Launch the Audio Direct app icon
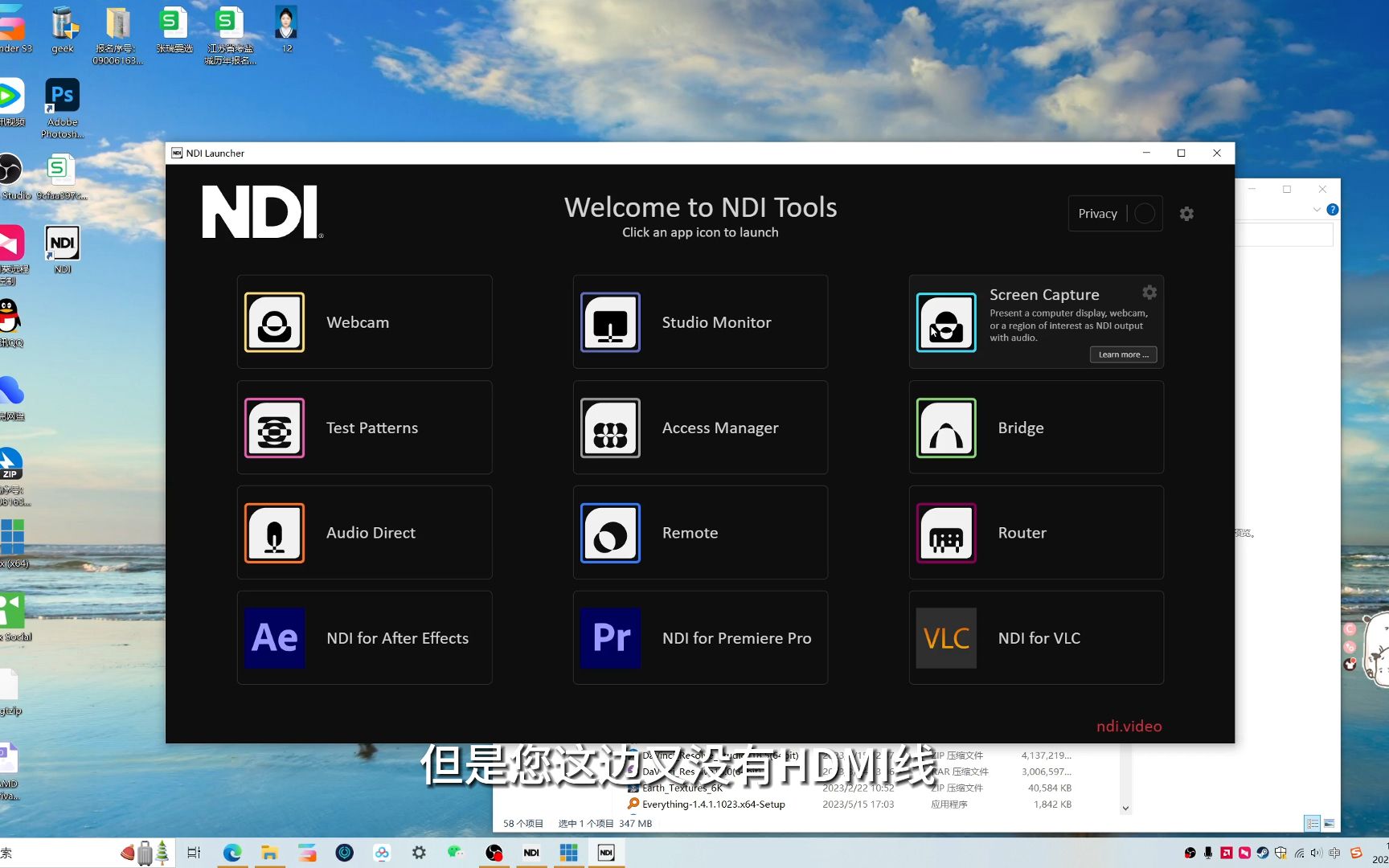1389x868 pixels. pyautogui.click(x=274, y=533)
